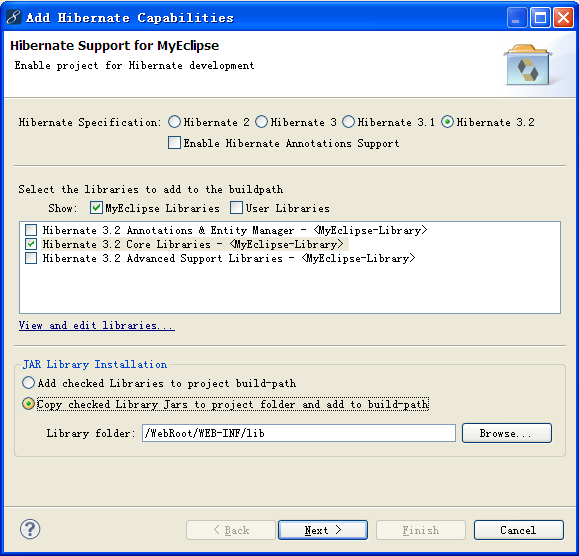Click the Library folder text field
This screenshot has width=579, height=556.
pyautogui.click(x=299, y=433)
